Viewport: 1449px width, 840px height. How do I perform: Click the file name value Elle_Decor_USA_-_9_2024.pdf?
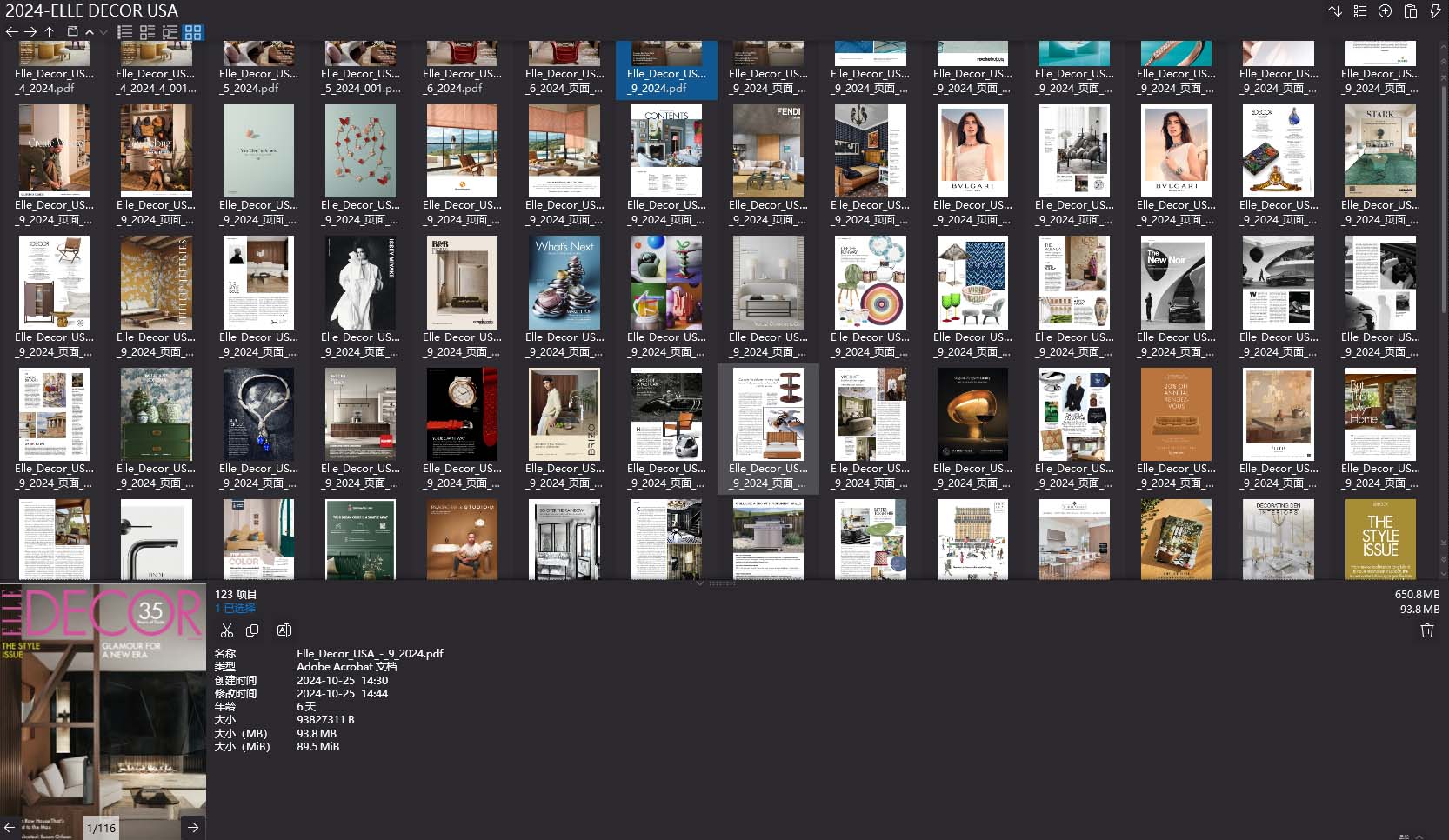(x=370, y=654)
